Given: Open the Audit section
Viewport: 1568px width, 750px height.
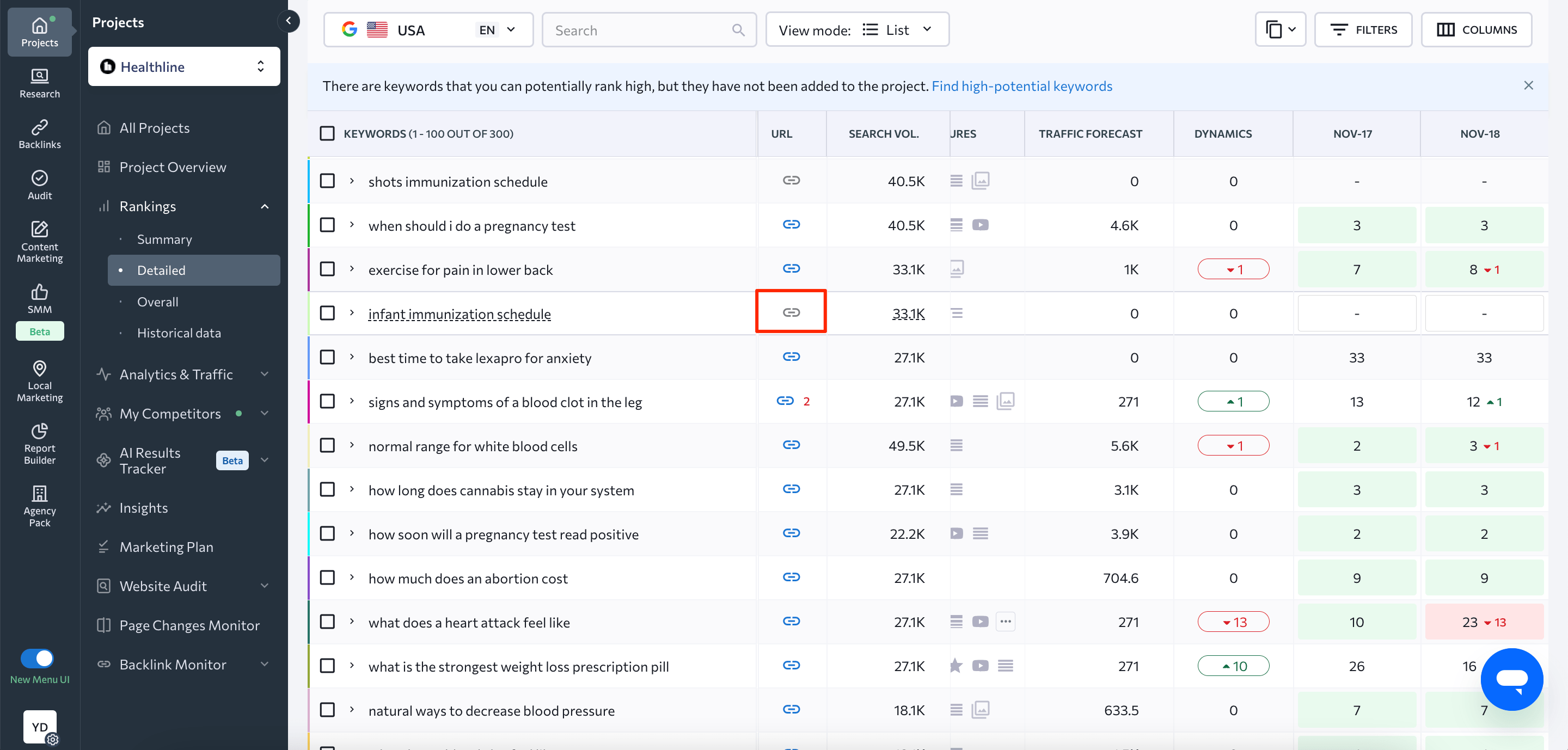Looking at the screenshot, I should tap(39, 185).
